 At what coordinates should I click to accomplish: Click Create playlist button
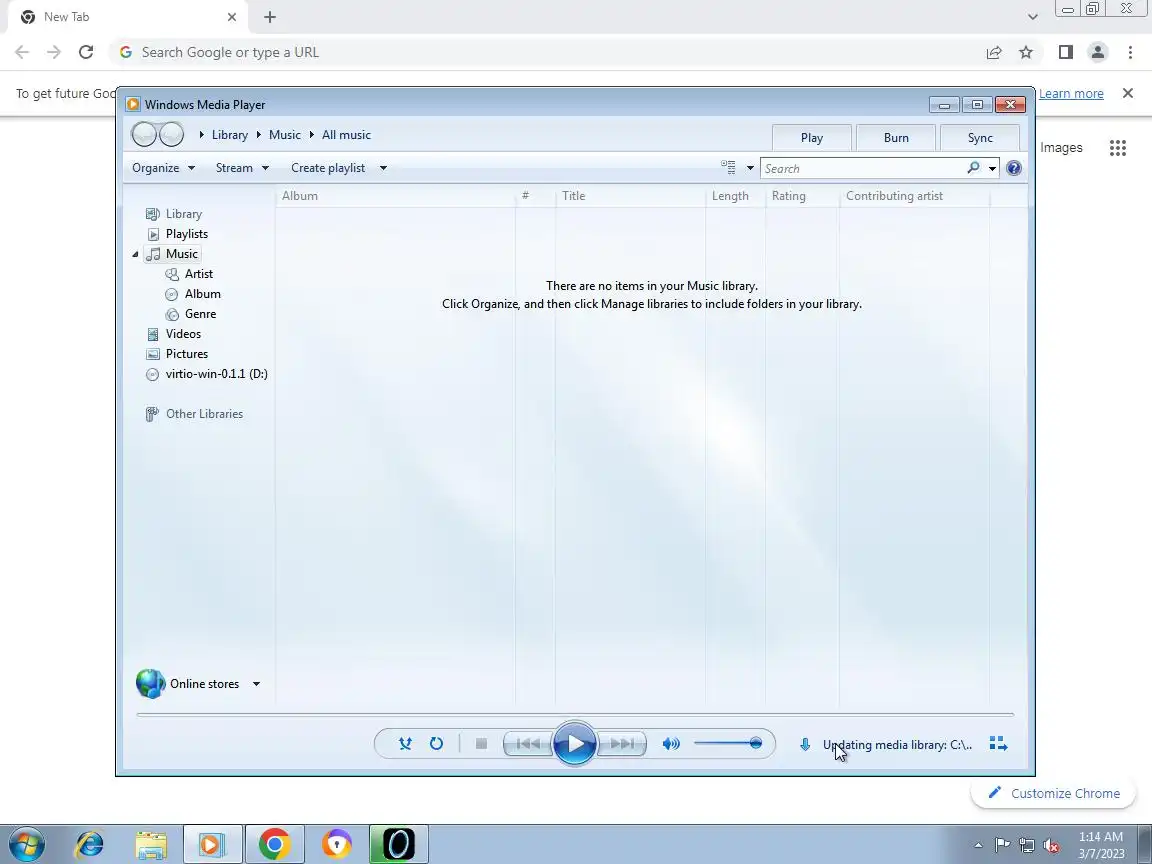[x=328, y=168]
